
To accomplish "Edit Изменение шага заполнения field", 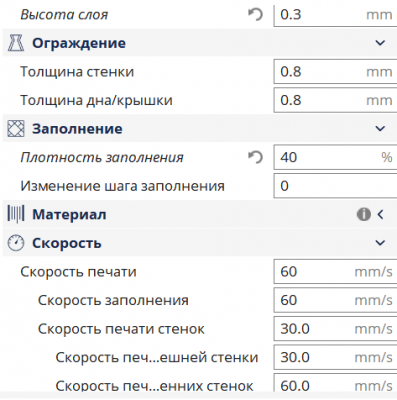I will 335,186.
